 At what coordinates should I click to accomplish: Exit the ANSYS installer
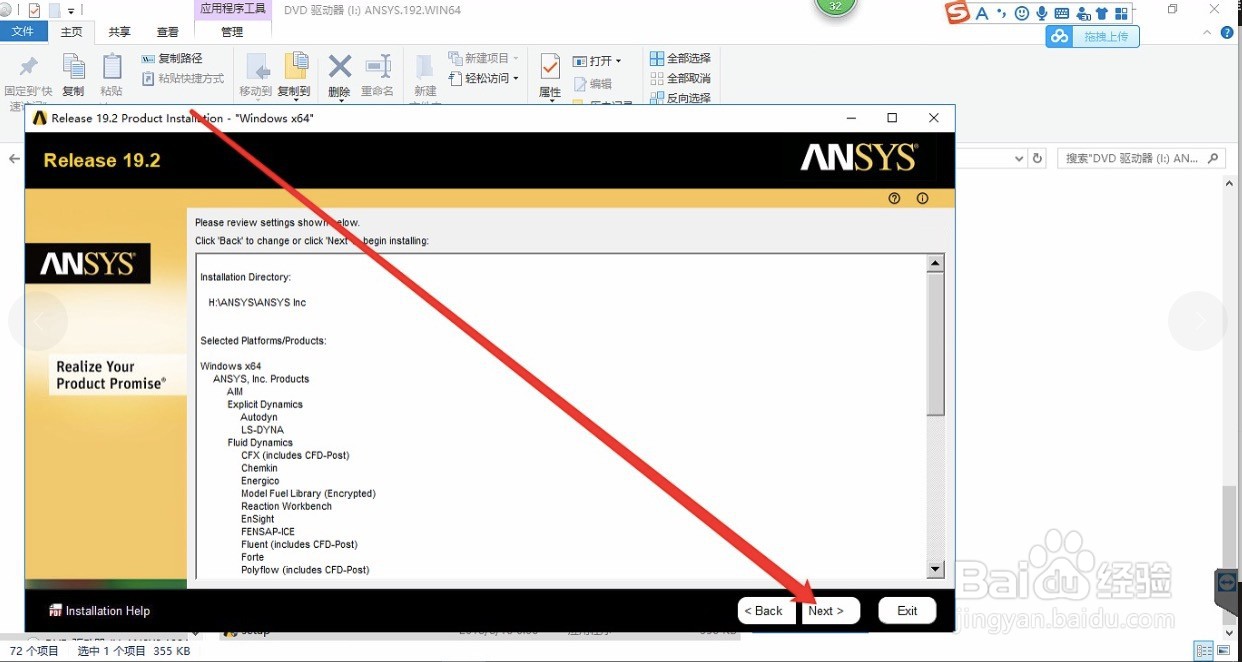(x=907, y=611)
